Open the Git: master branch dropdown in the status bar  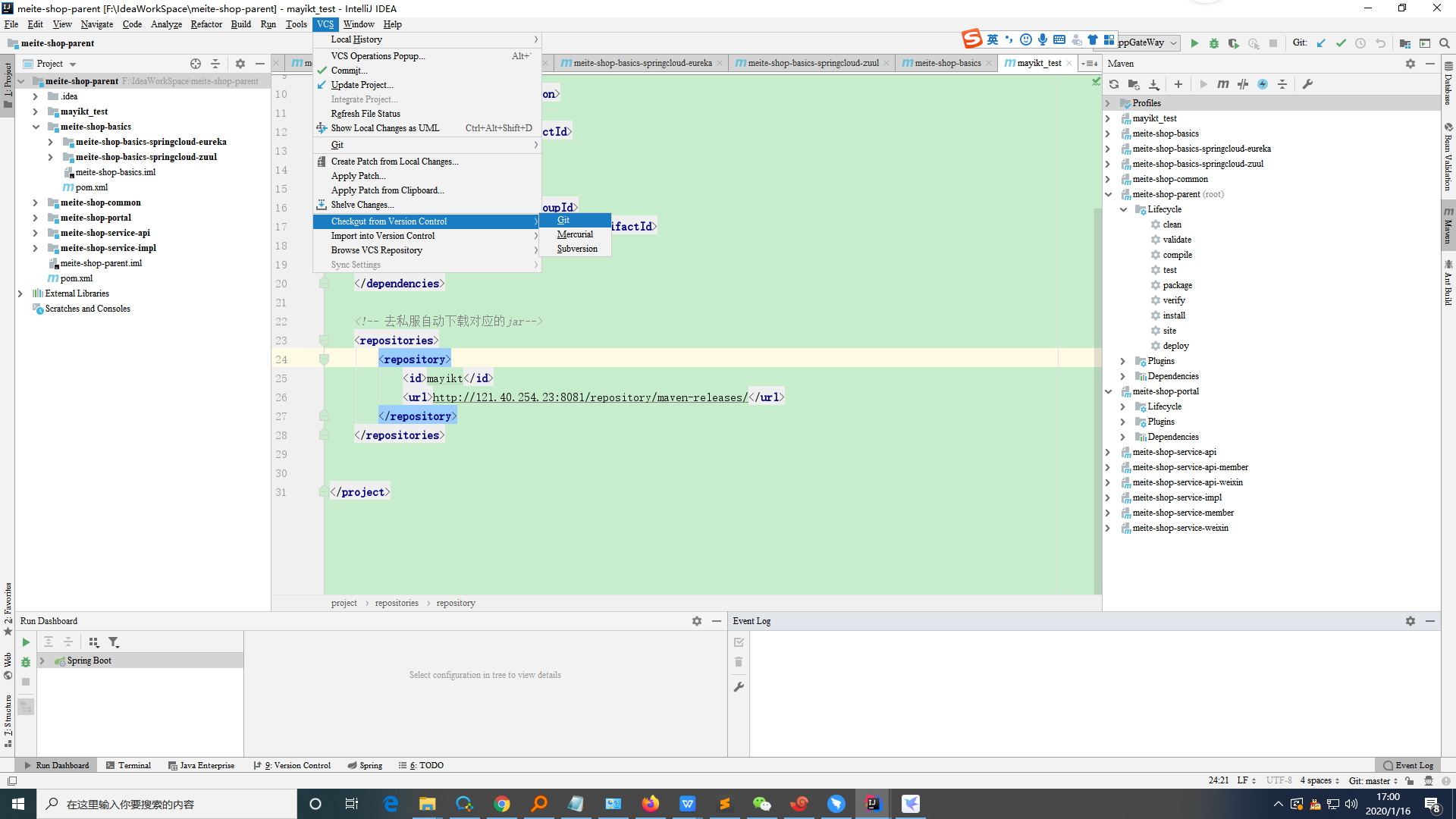(x=1373, y=780)
